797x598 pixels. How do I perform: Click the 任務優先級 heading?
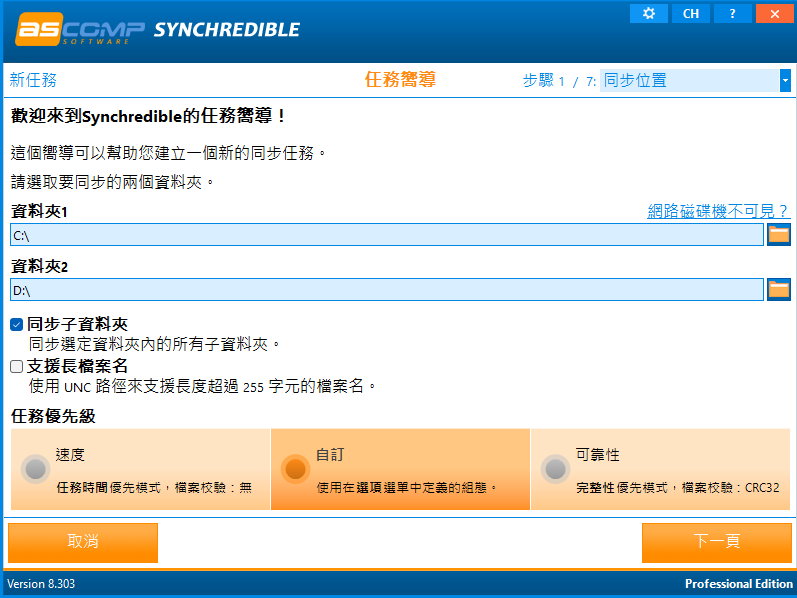tap(53, 416)
